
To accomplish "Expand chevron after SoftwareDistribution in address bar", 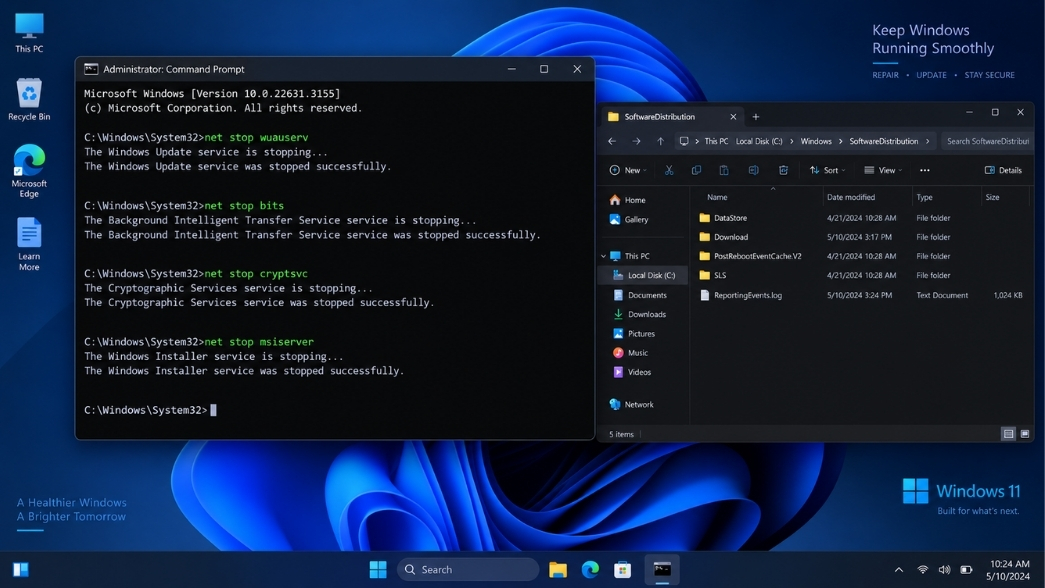I will click(x=927, y=141).
